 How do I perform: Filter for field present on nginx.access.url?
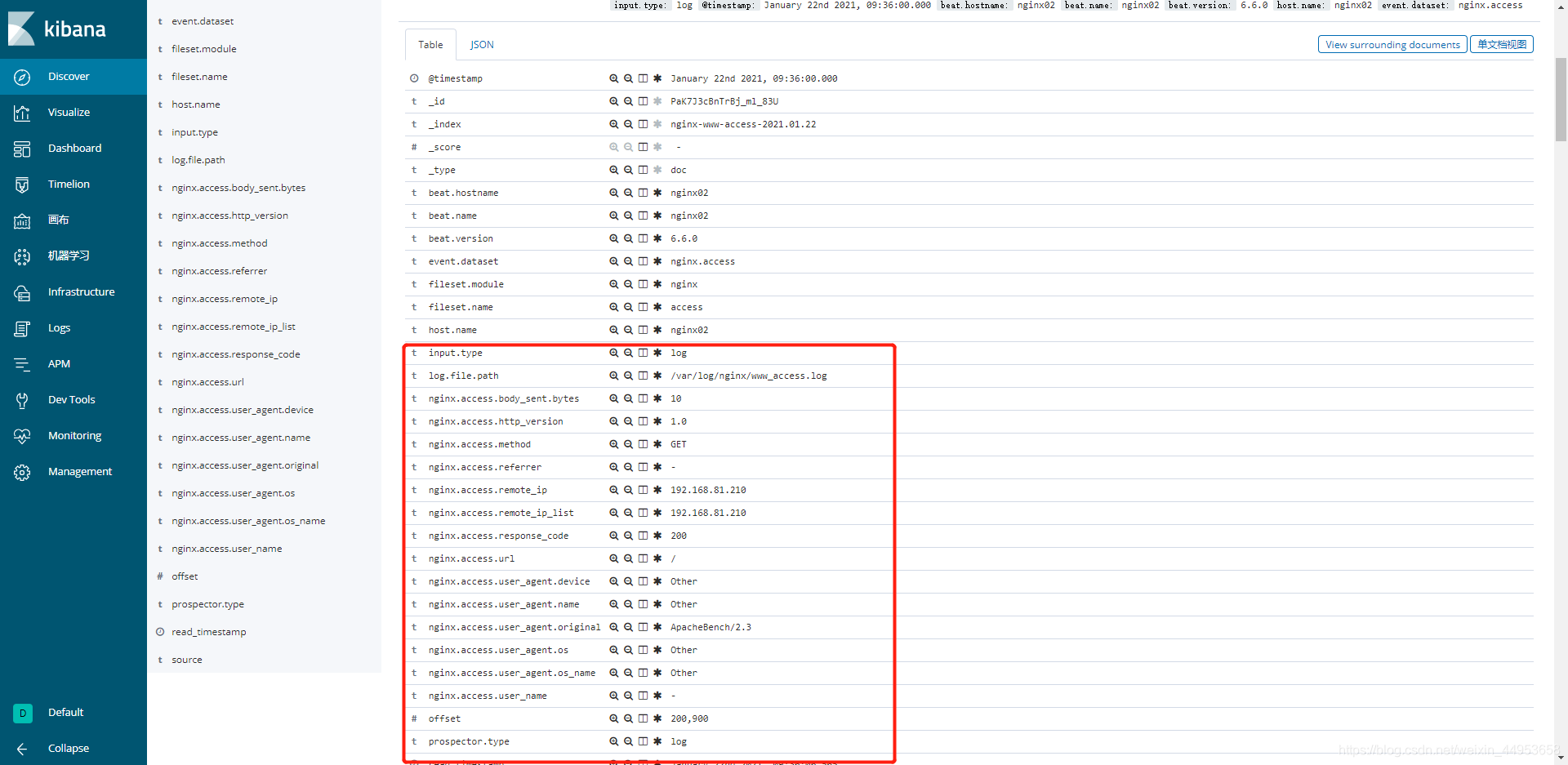[x=657, y=558]
